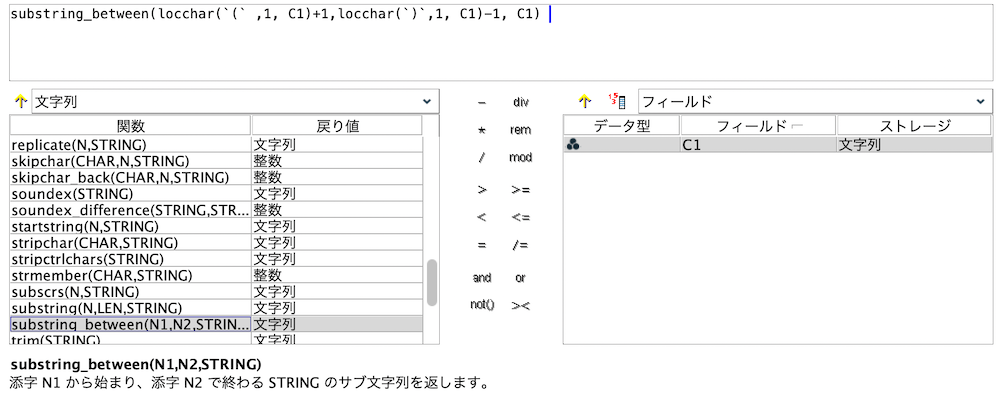Insert the mod operator
The width and height of the screenshot is (1000, 396).
520,158
